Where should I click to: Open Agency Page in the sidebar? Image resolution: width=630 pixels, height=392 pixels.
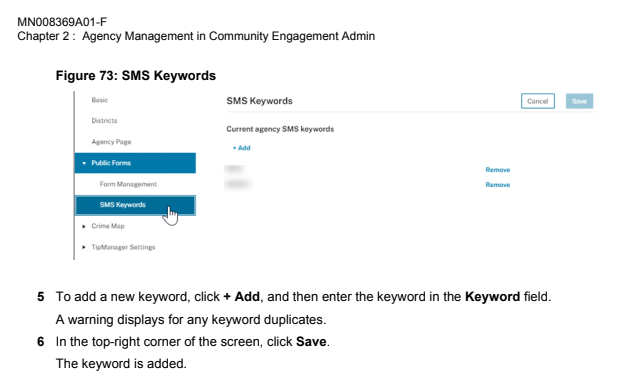point(111,142)
